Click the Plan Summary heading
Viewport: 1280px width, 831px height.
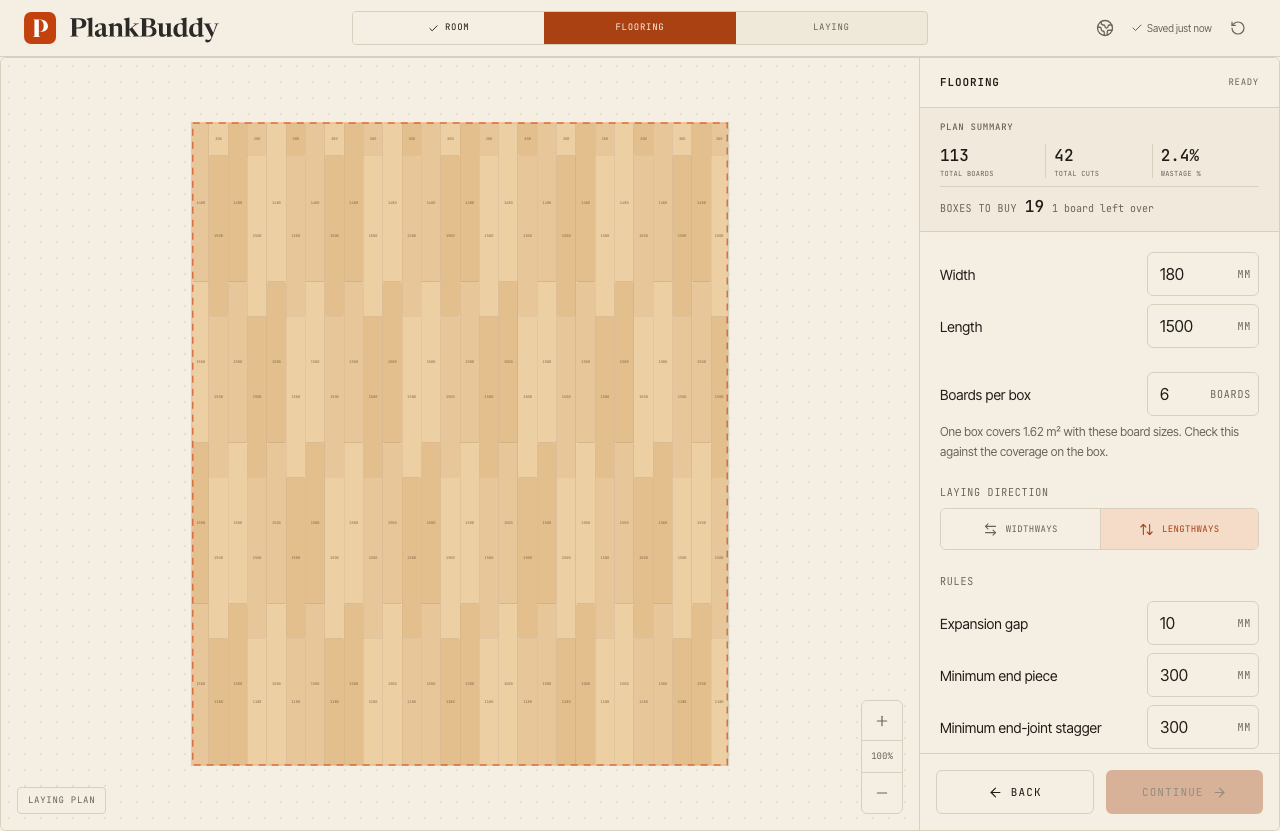pos(976,127)
